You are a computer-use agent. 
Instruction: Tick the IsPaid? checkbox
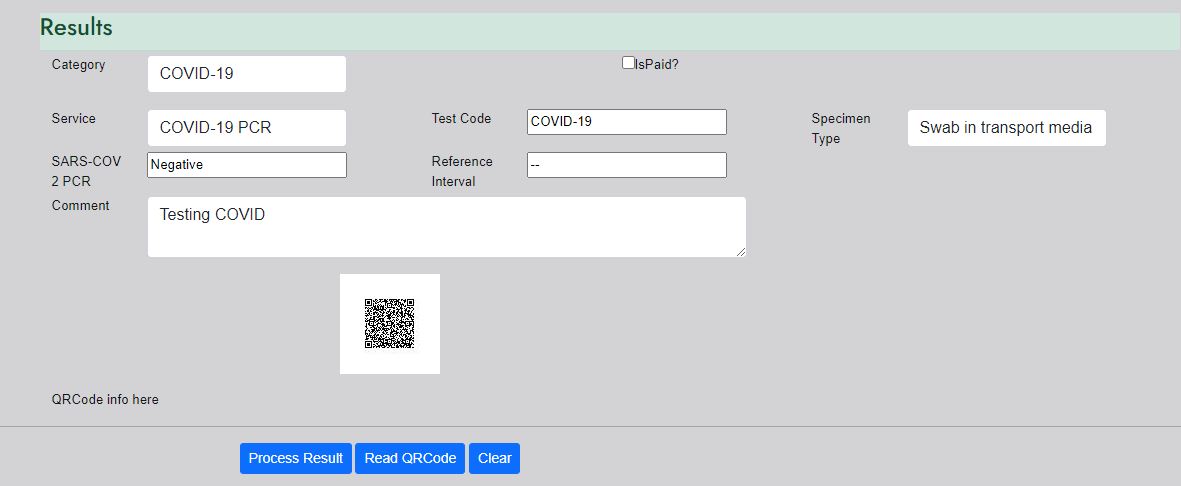[x=628, y=63]
